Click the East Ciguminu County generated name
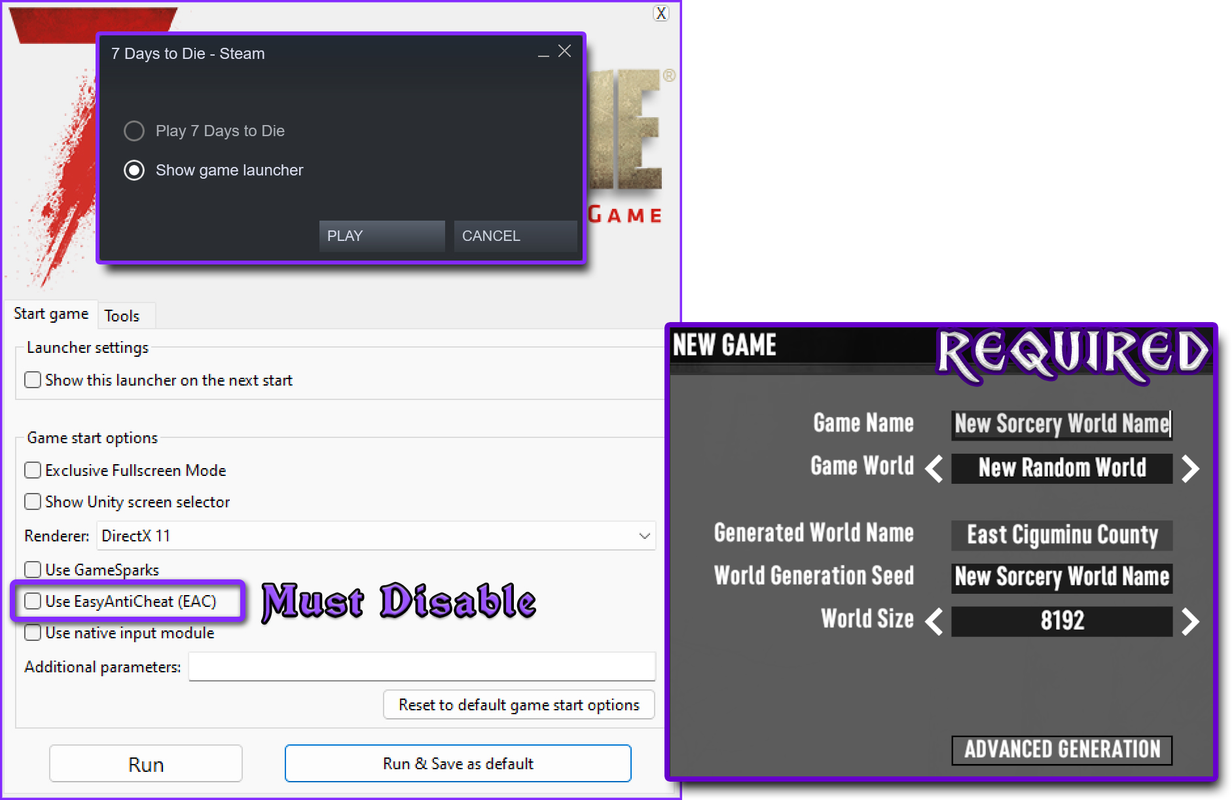 pyautogui.click(x=1062, y=535)
